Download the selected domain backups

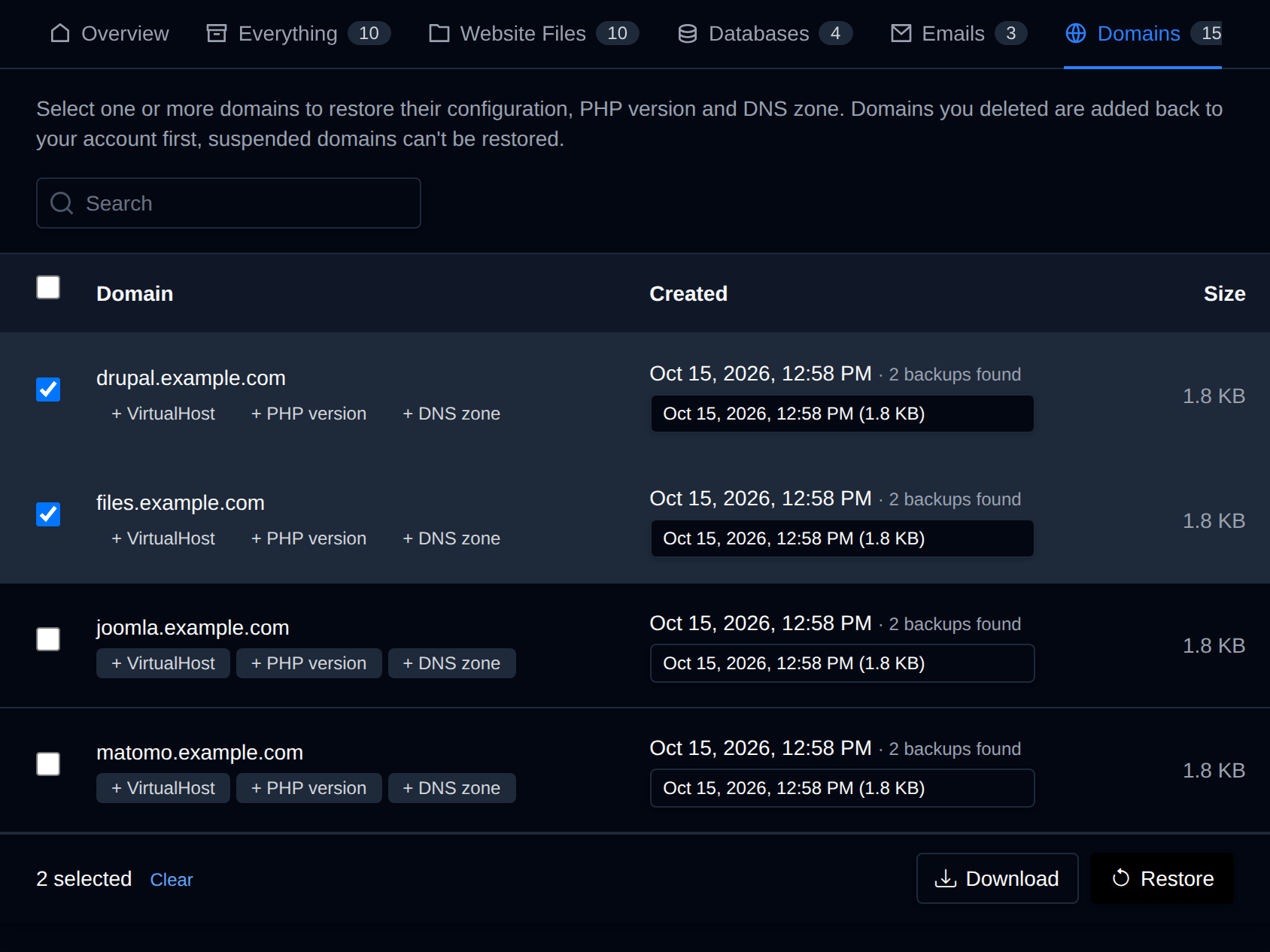[x=998, y=878]
